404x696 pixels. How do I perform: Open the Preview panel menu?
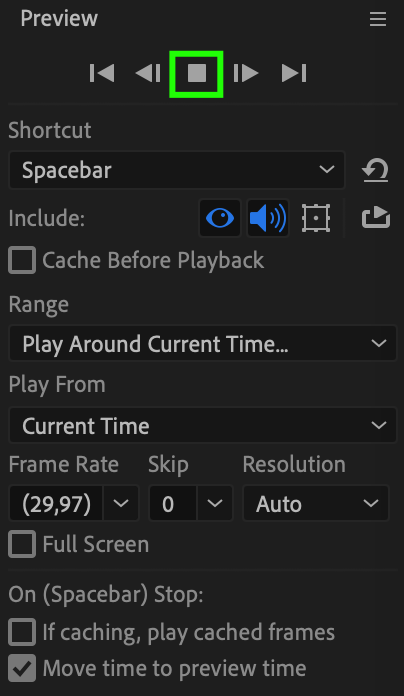click(x=378, y=19)
